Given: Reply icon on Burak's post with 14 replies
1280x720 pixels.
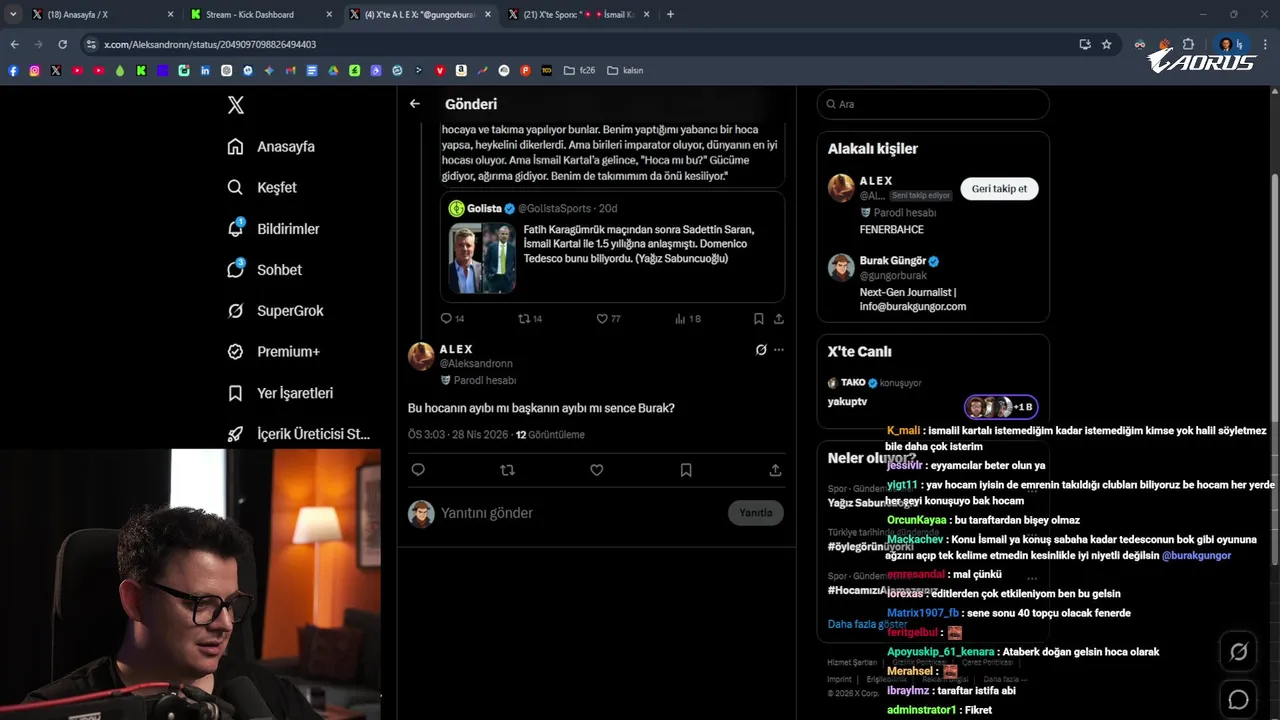Looking at the screenshot, I should pyautogui.click(x=447, y=318).
